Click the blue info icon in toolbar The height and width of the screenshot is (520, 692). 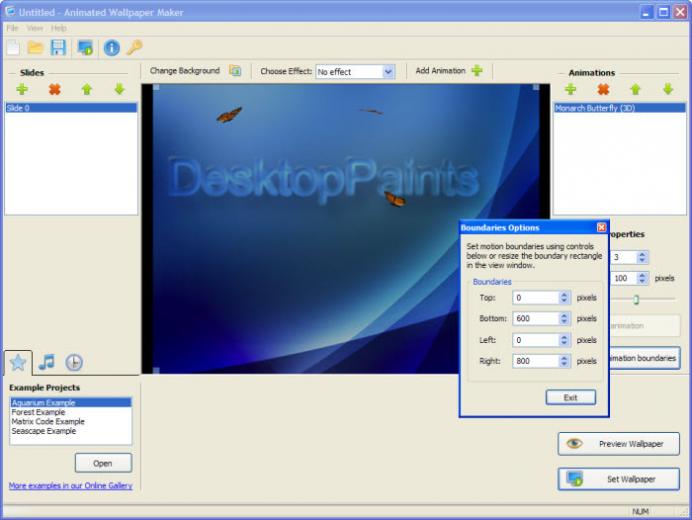click(111, 47)
